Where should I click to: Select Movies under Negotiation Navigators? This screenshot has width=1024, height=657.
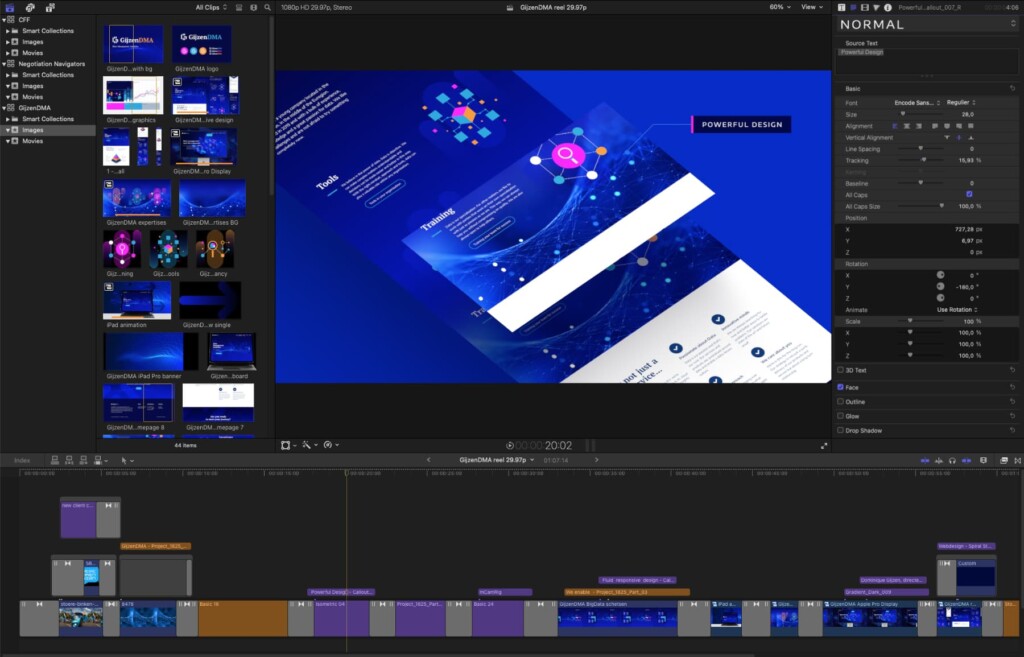point(33,97)
